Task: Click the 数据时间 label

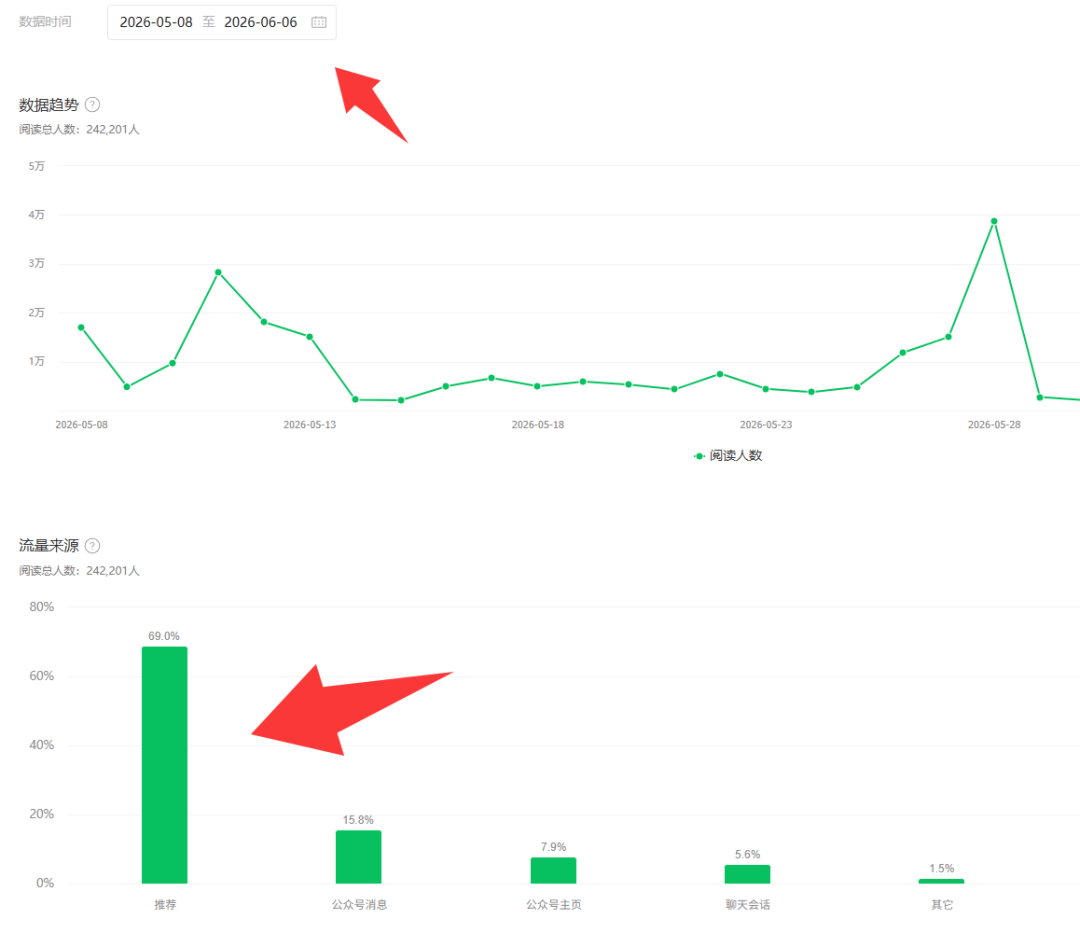Action: tap(45, 22)
